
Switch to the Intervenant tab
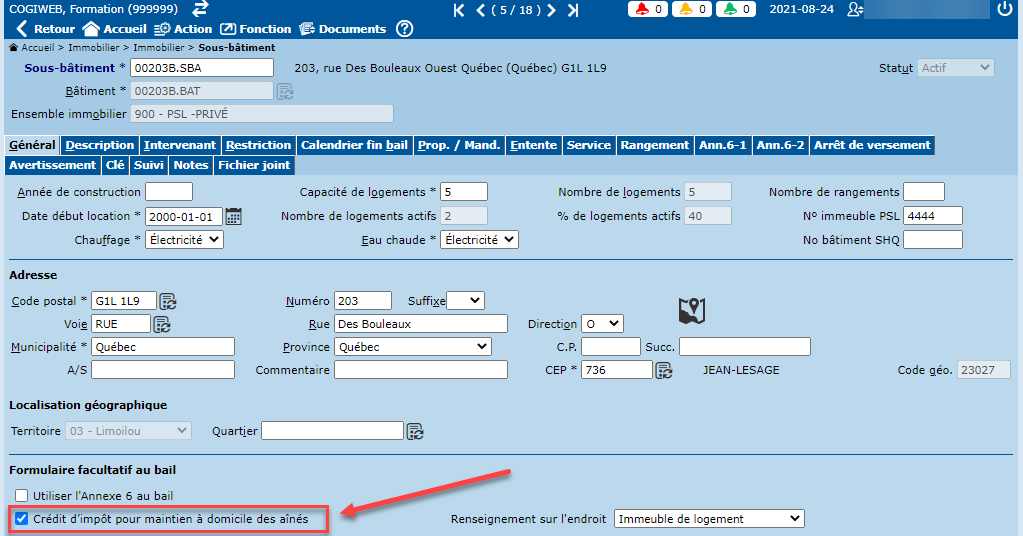(180, 145)
